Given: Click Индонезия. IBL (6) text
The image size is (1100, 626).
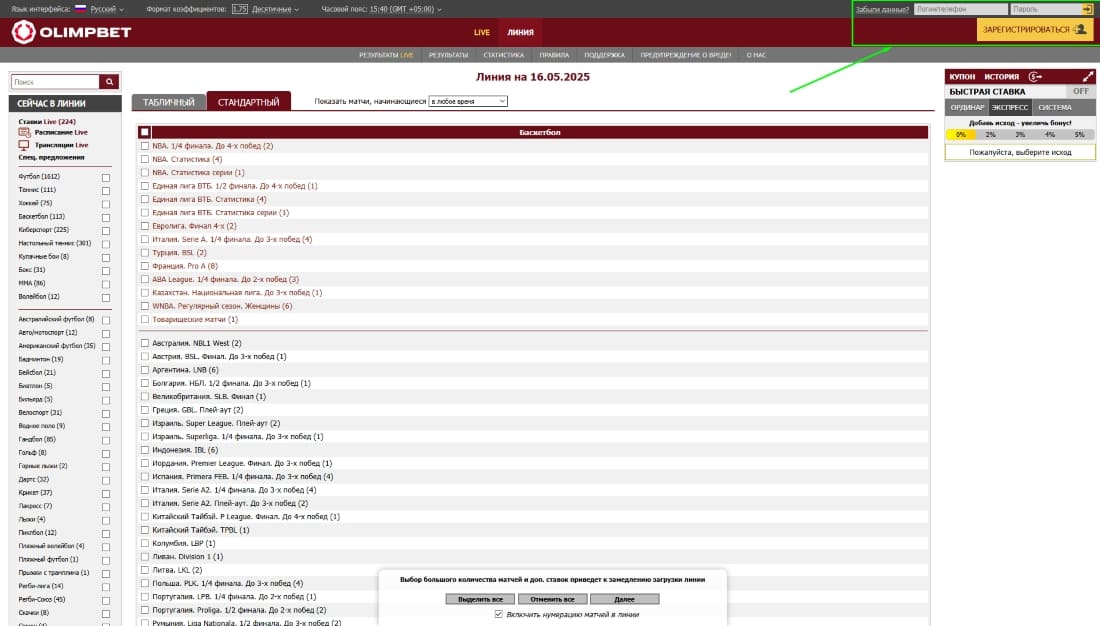Looking at the screenshot, I should coord(185,450).
